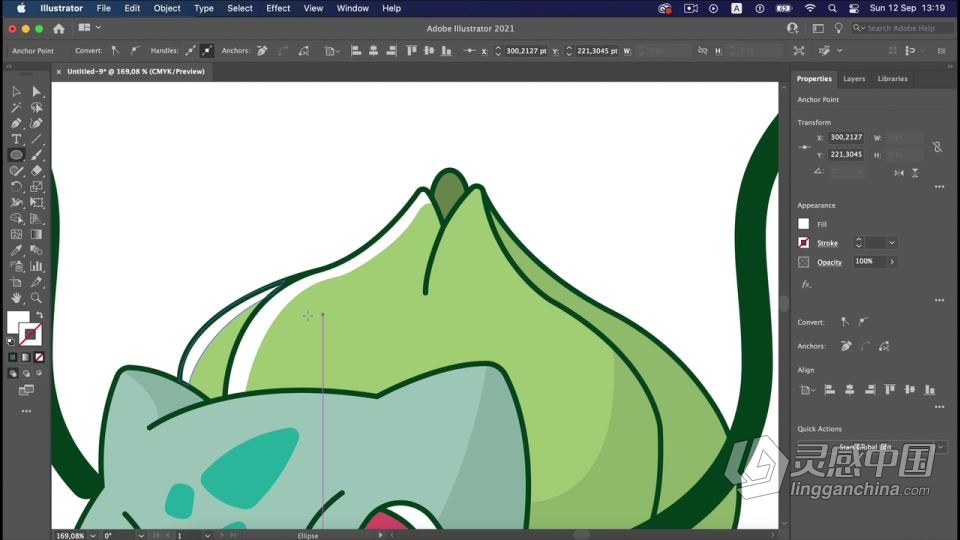Go to Illustrator home screen
This screenshot has height=540, width=960.
(59, 28)
